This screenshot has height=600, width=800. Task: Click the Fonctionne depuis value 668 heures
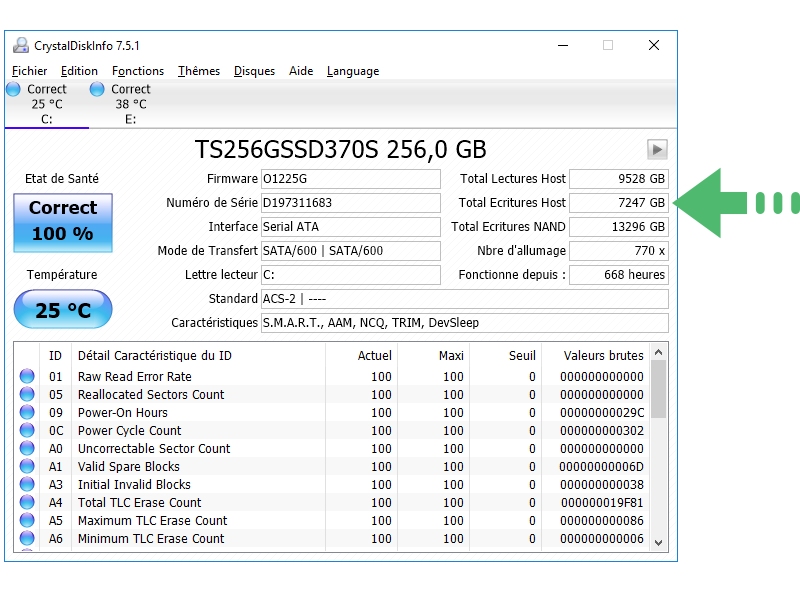coord(619,274)
